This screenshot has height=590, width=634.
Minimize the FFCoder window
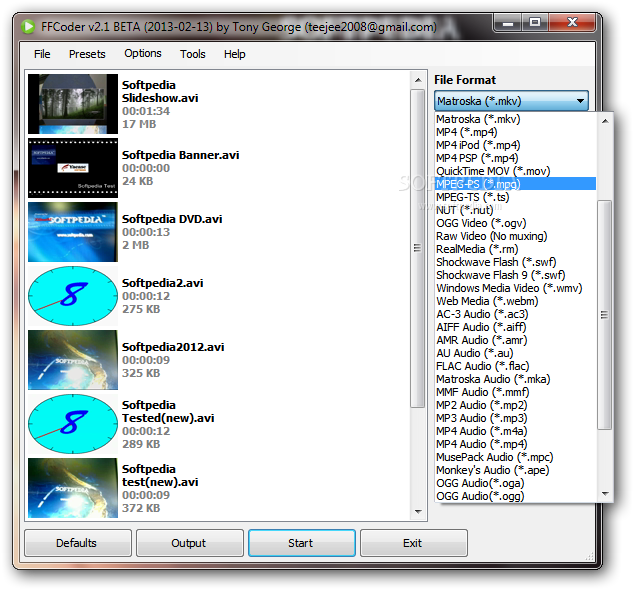(x=508, y=23)
